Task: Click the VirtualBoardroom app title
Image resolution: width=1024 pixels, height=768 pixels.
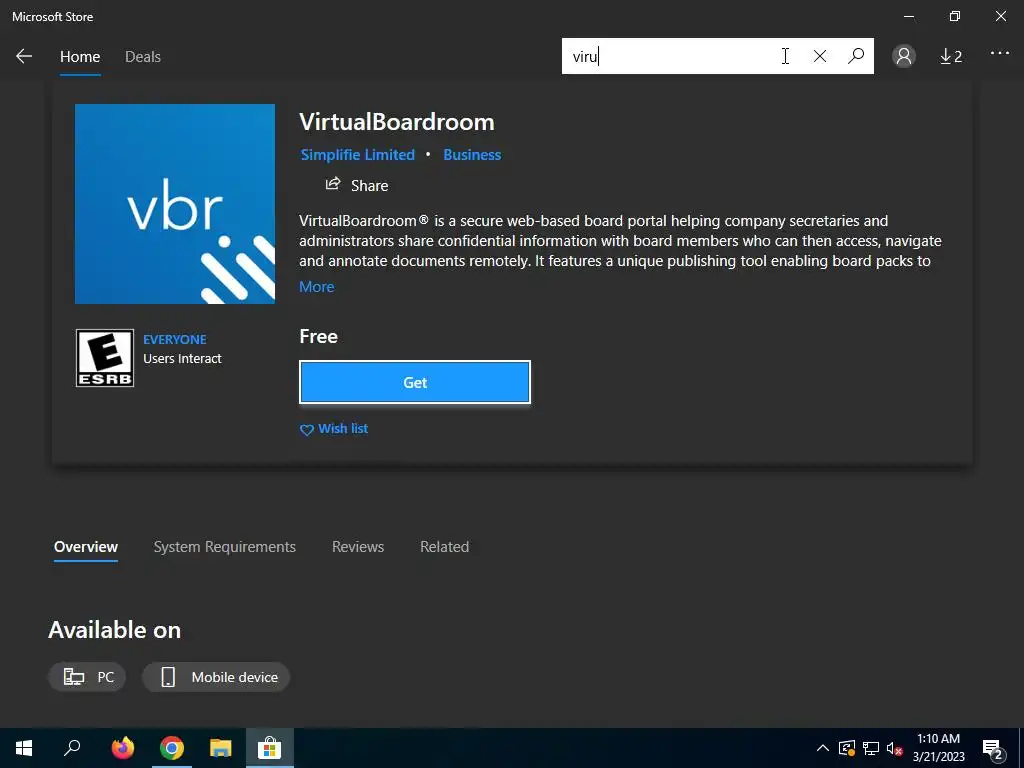Action: (x=397, y=122)
